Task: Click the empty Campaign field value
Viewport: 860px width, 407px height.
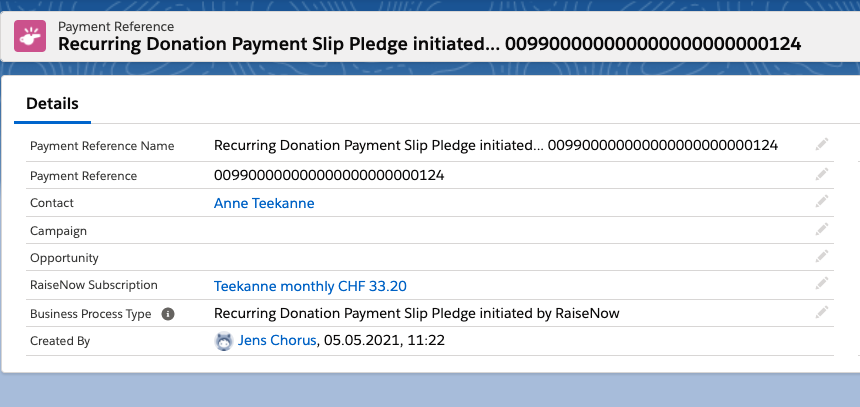Action: [400, 230]
